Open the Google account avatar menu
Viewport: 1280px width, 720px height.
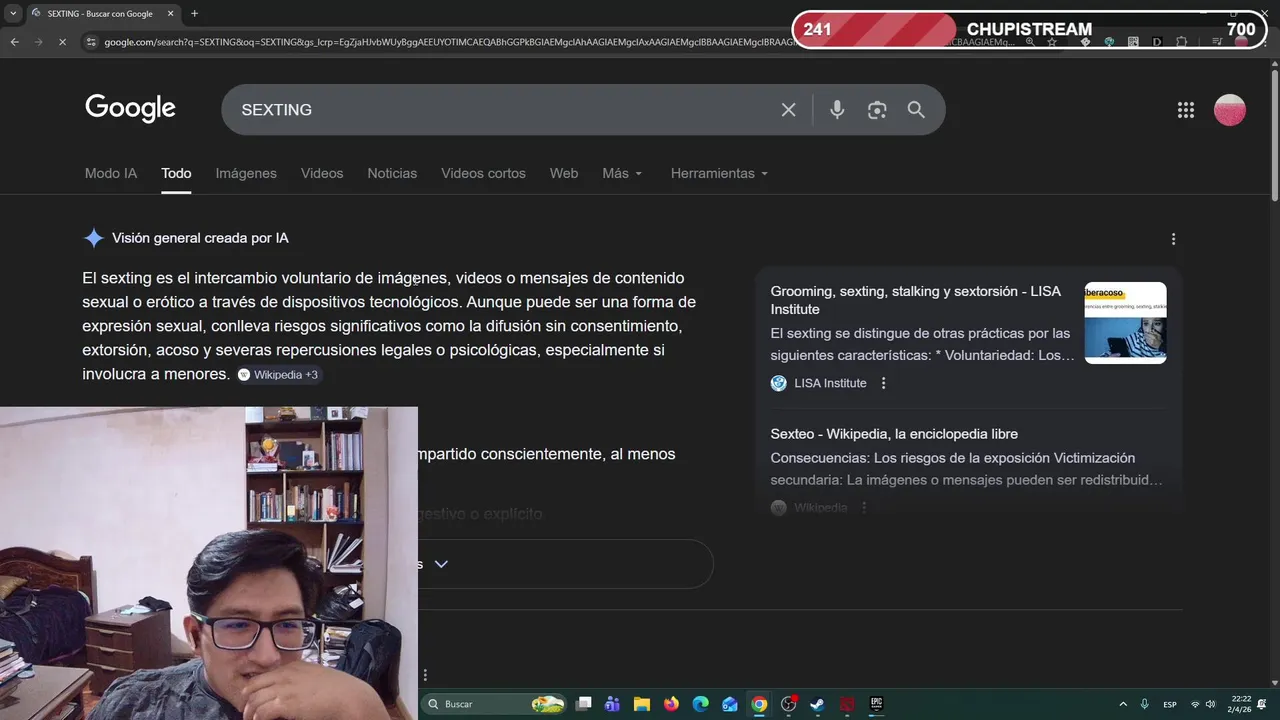click(1229, 110)
